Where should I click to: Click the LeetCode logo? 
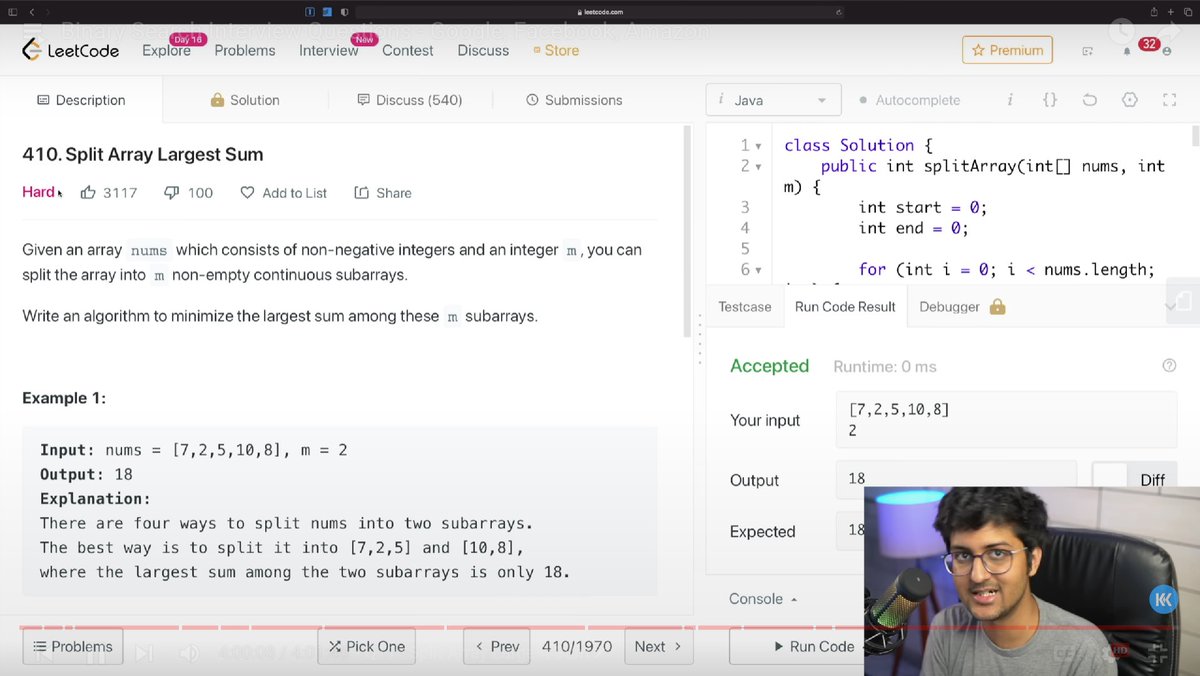(x=70, y=49)
